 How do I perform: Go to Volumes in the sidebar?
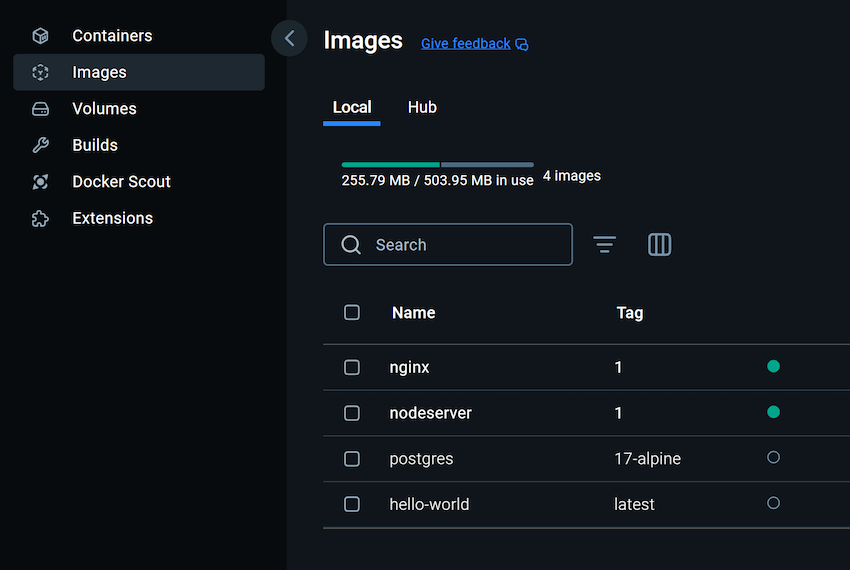click(139, 109)
